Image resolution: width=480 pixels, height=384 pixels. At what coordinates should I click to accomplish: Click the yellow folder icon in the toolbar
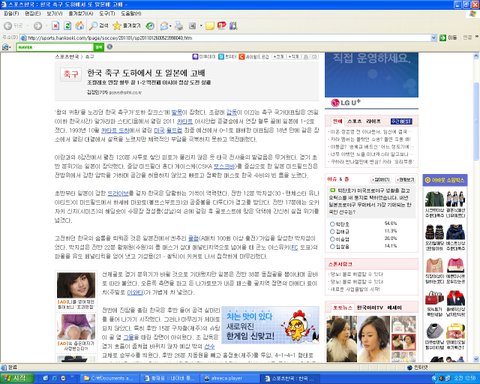pyautogui.click(x=209, y=26)
